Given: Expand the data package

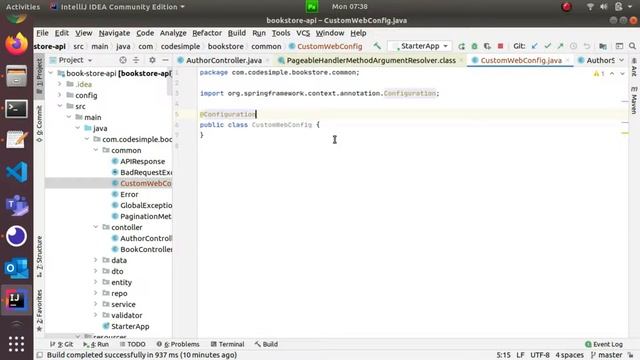Looking at the screenshot, I should [x=96, y=260].
